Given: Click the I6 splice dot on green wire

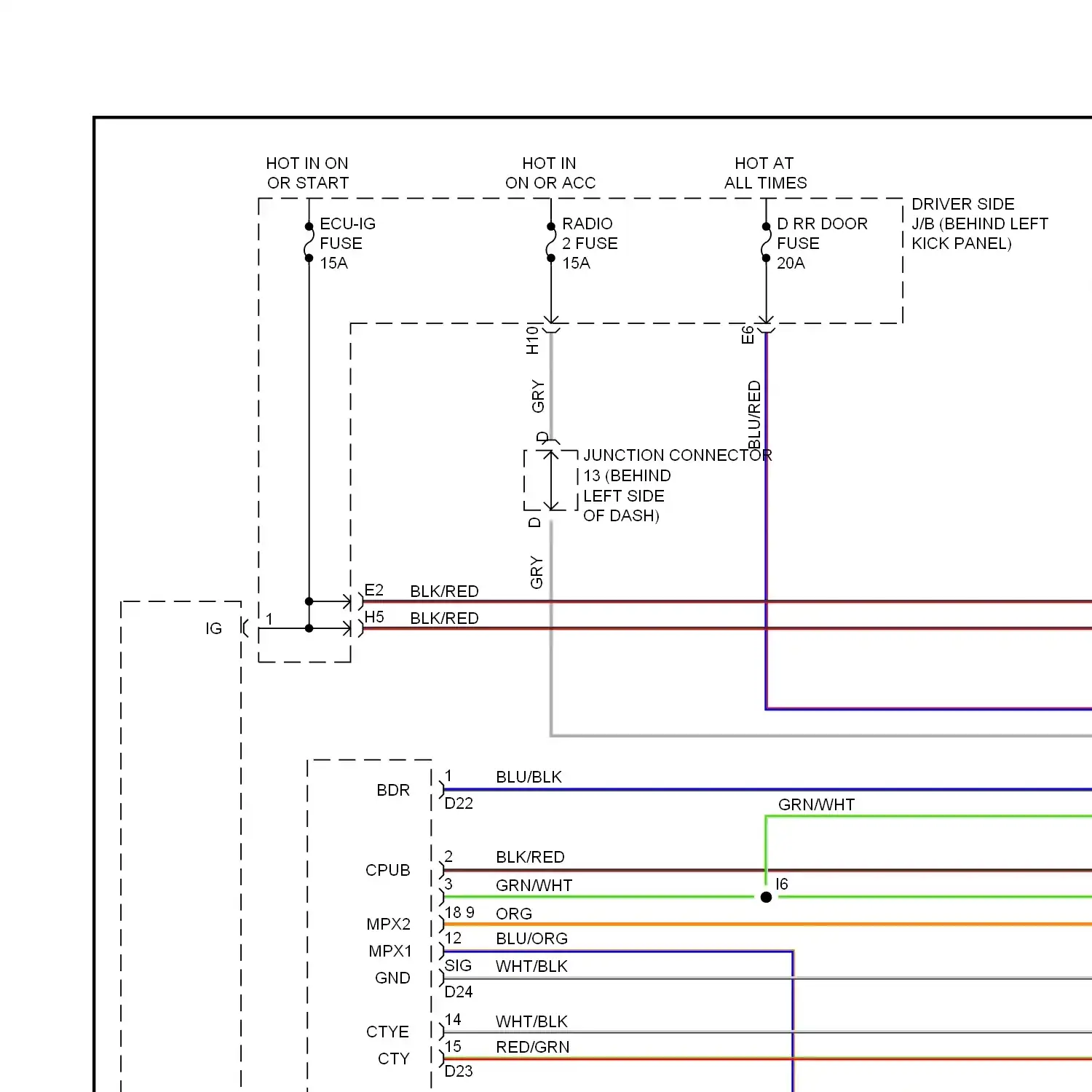Looking at the screenshot, I should (766, 897).
